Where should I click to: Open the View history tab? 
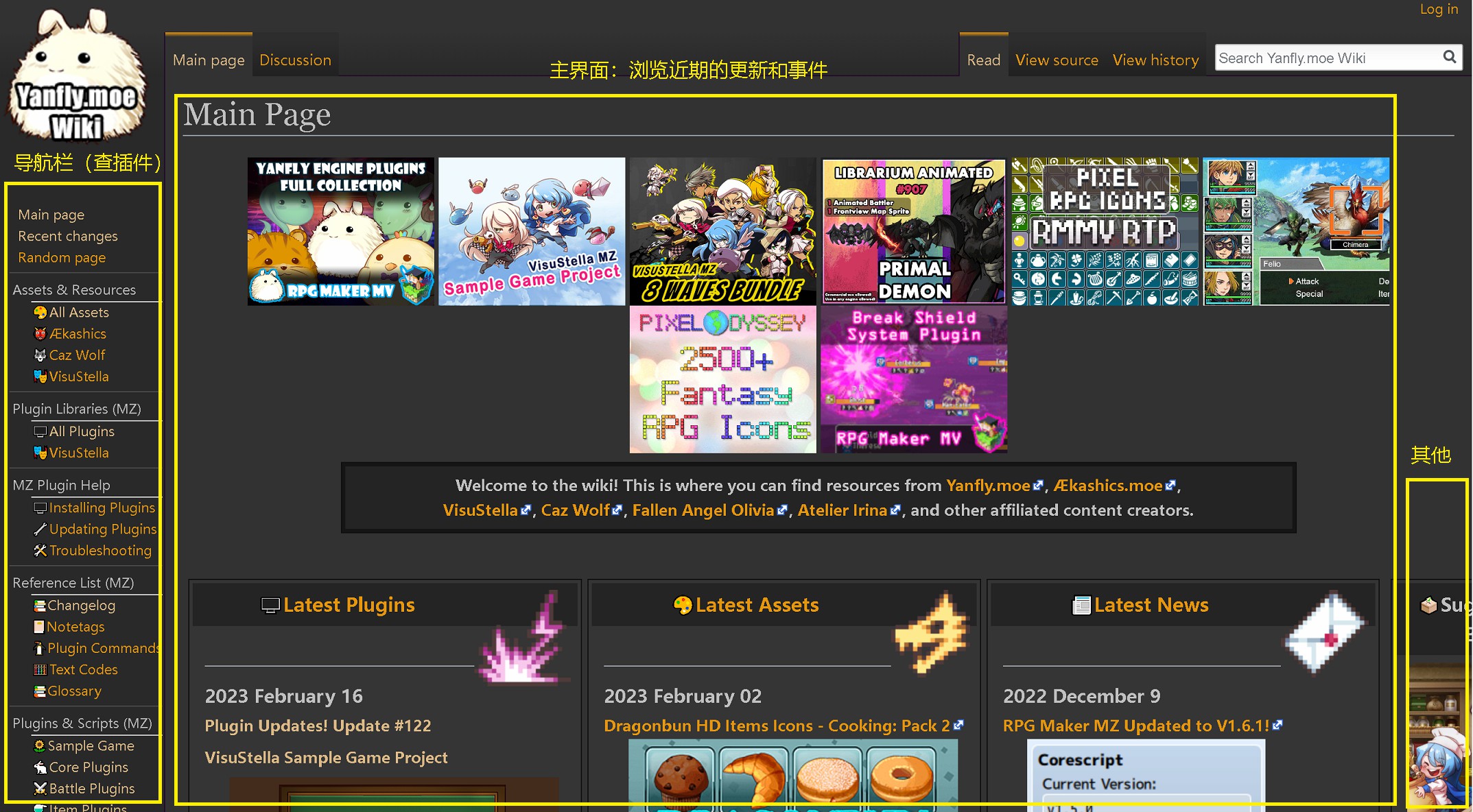tap(1155, 60)
